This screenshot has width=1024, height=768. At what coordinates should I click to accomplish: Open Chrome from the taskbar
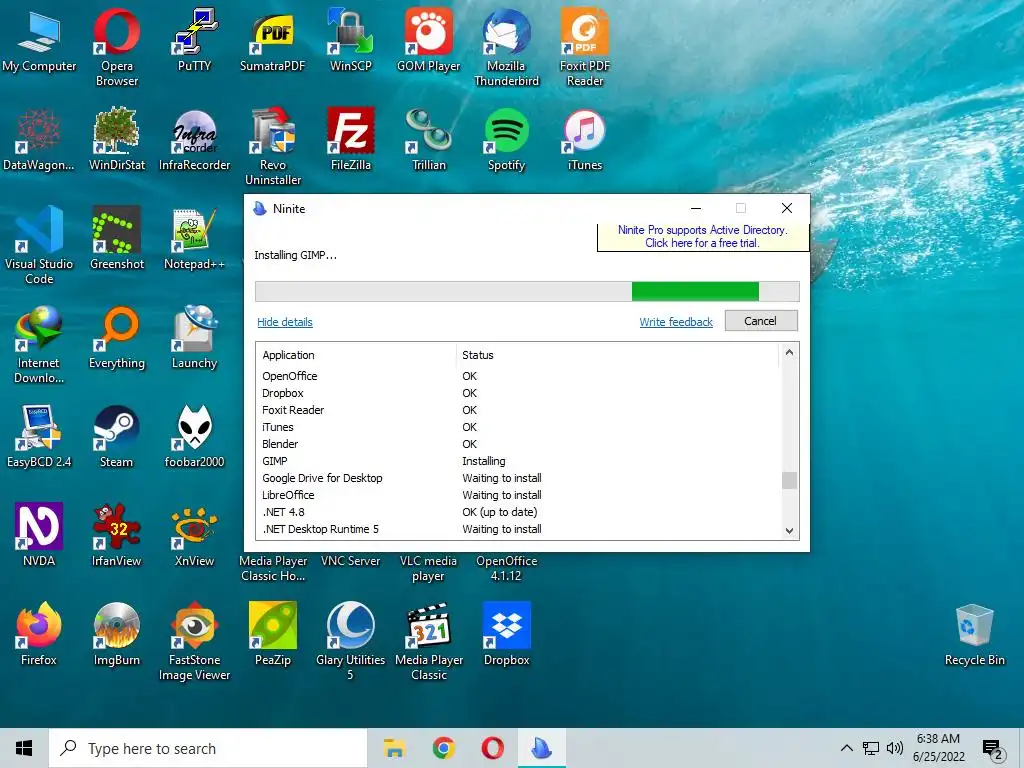pos(443,748)
